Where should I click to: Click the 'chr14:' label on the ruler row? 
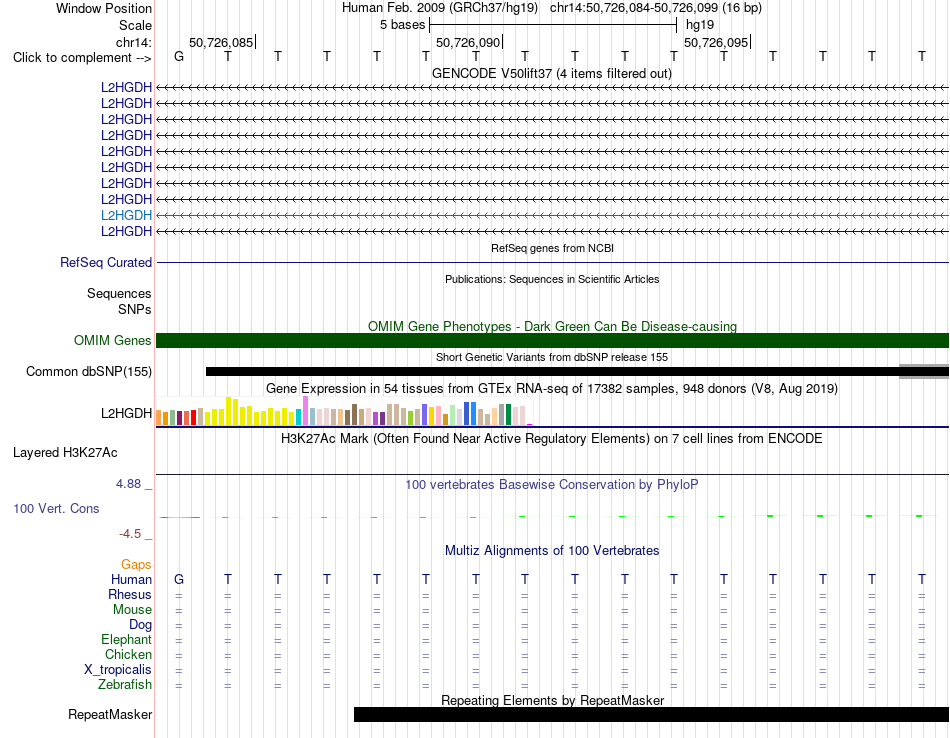pos(133,42)
